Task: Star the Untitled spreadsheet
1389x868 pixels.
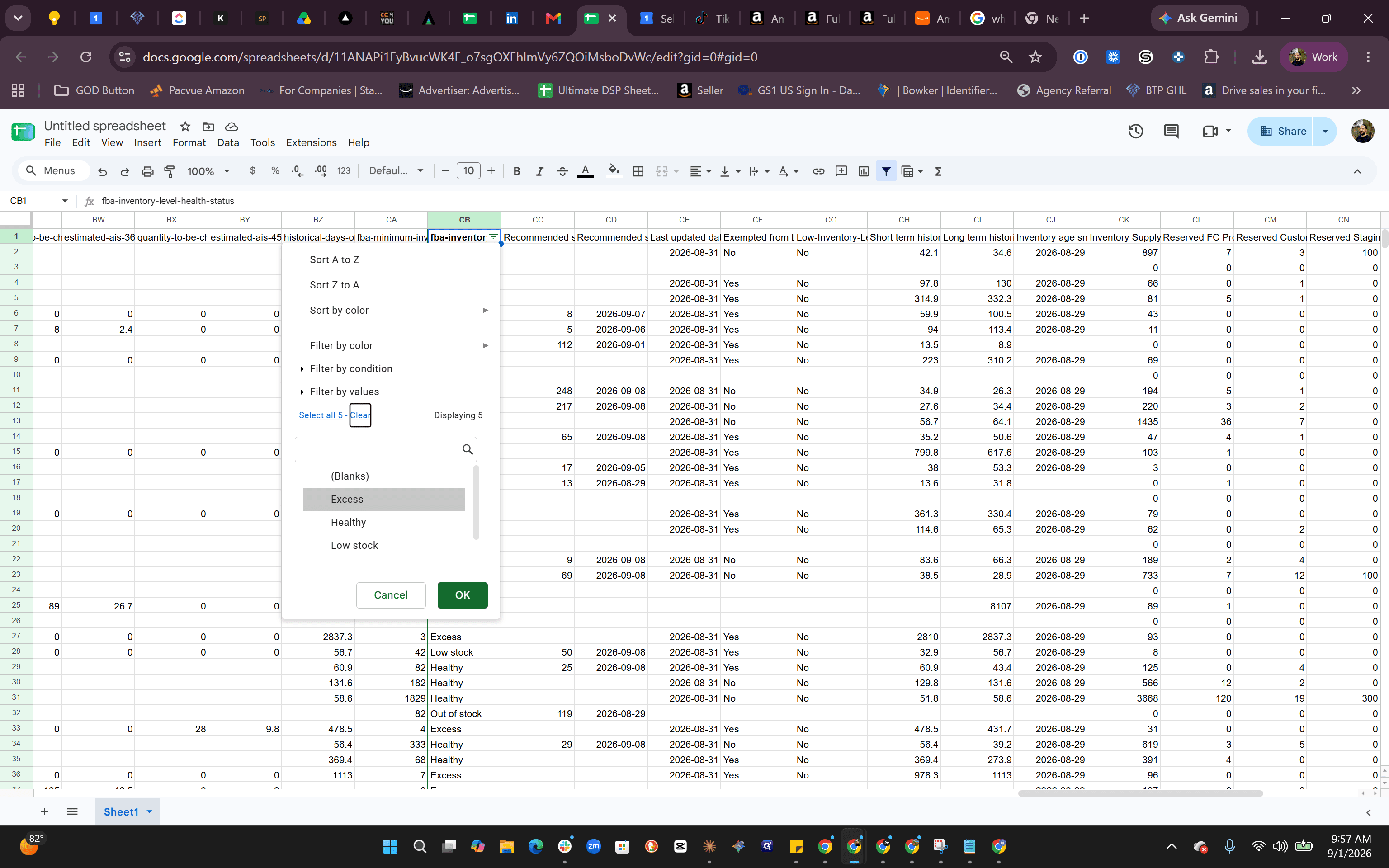Action: (x=185, y=126)
